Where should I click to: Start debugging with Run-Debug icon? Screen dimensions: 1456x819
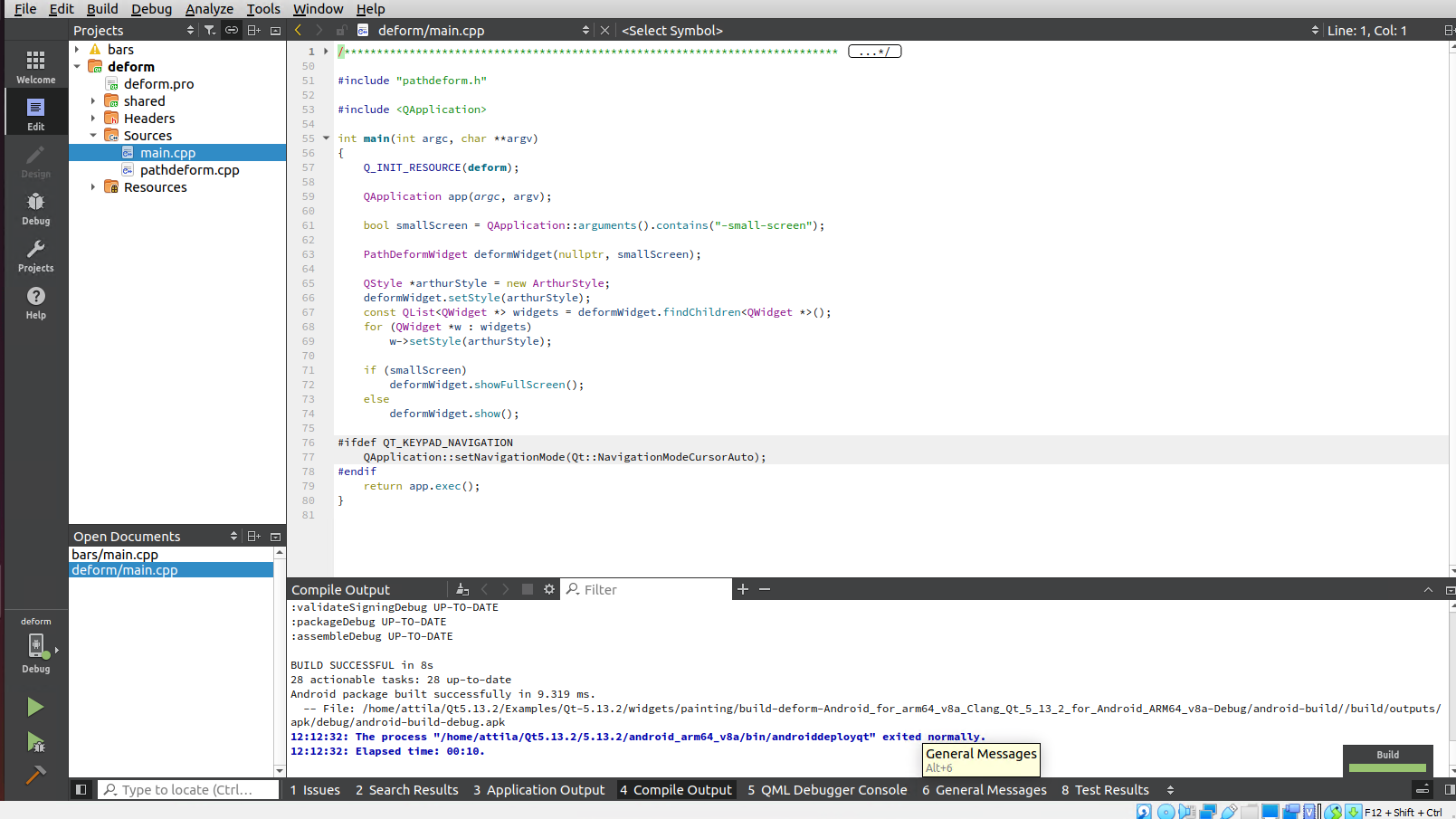[35, 743]
